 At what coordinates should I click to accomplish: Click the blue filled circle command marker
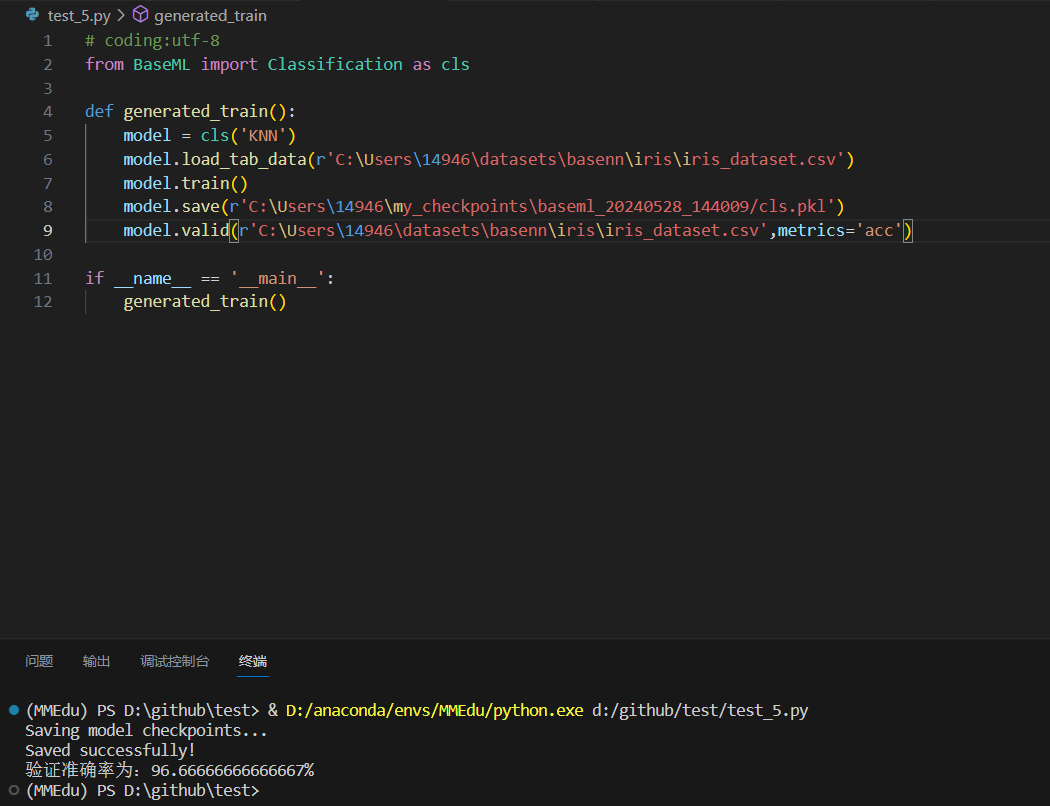(13, 710)
